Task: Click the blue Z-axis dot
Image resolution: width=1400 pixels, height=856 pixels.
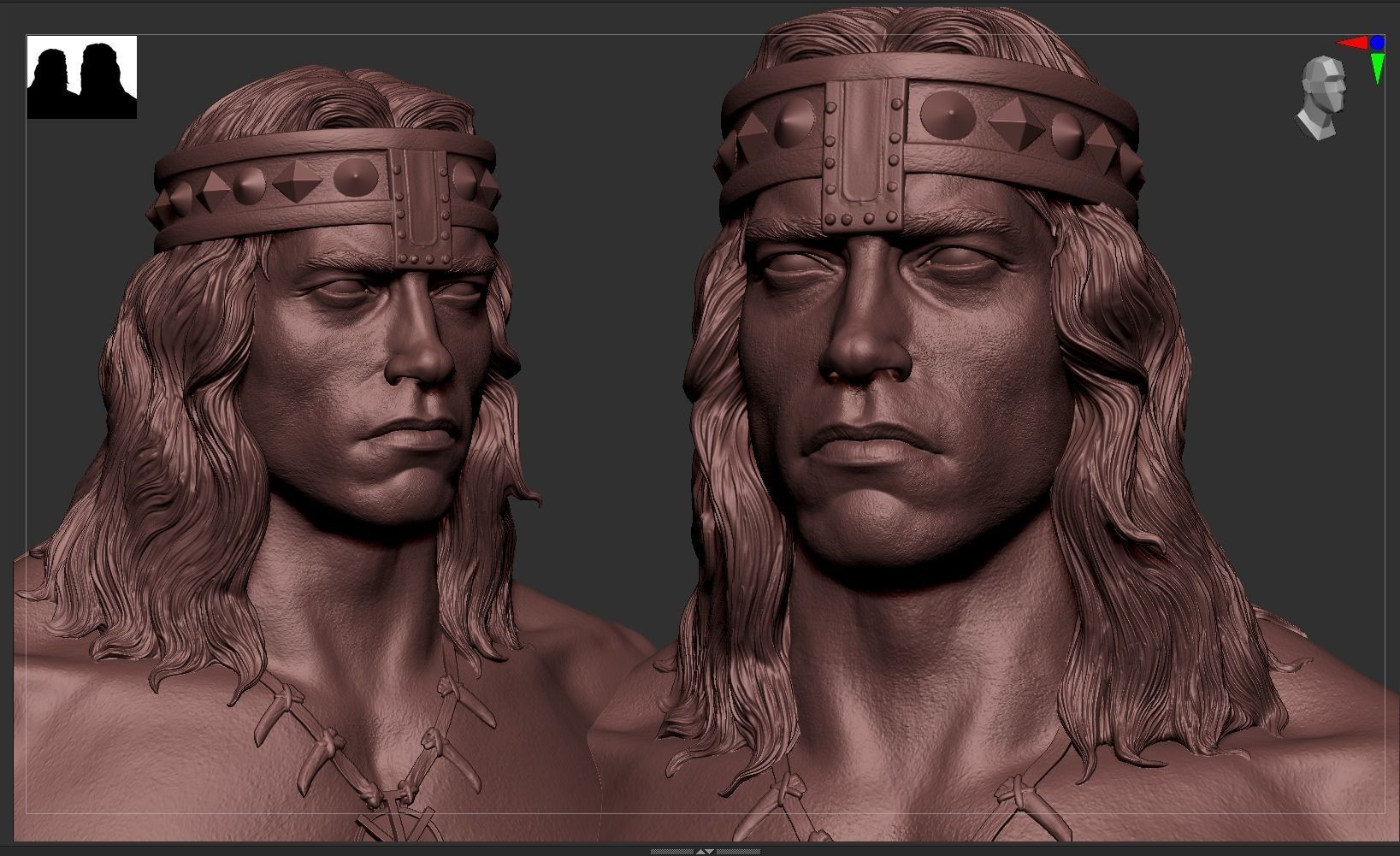Action: pos(1377,42)
